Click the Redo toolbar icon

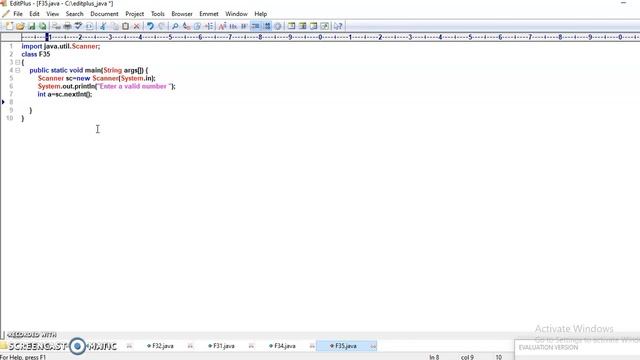tap(162, 26)
